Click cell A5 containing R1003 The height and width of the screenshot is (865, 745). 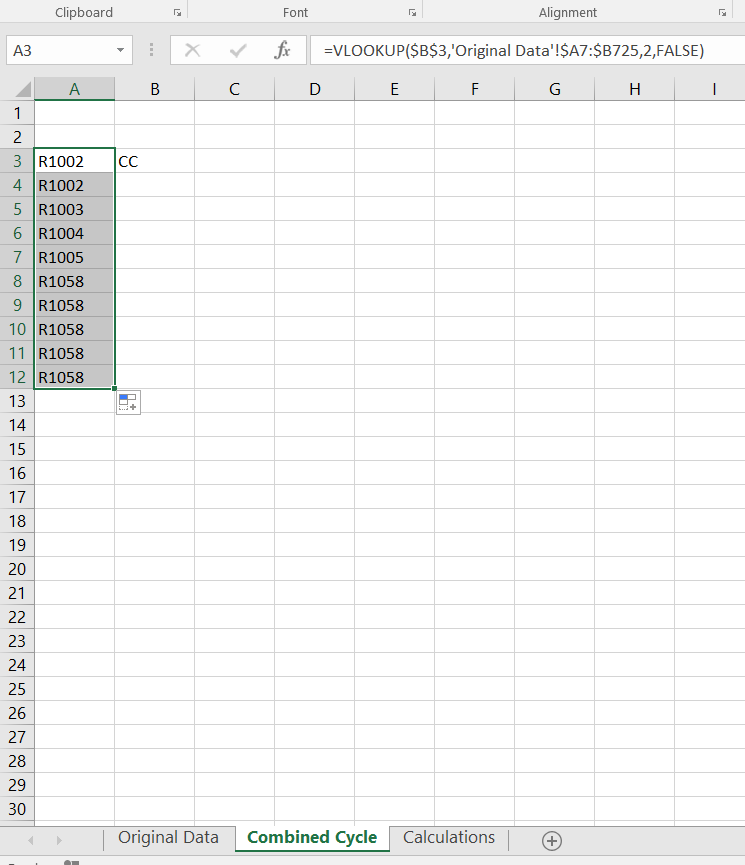click(74, 209)
